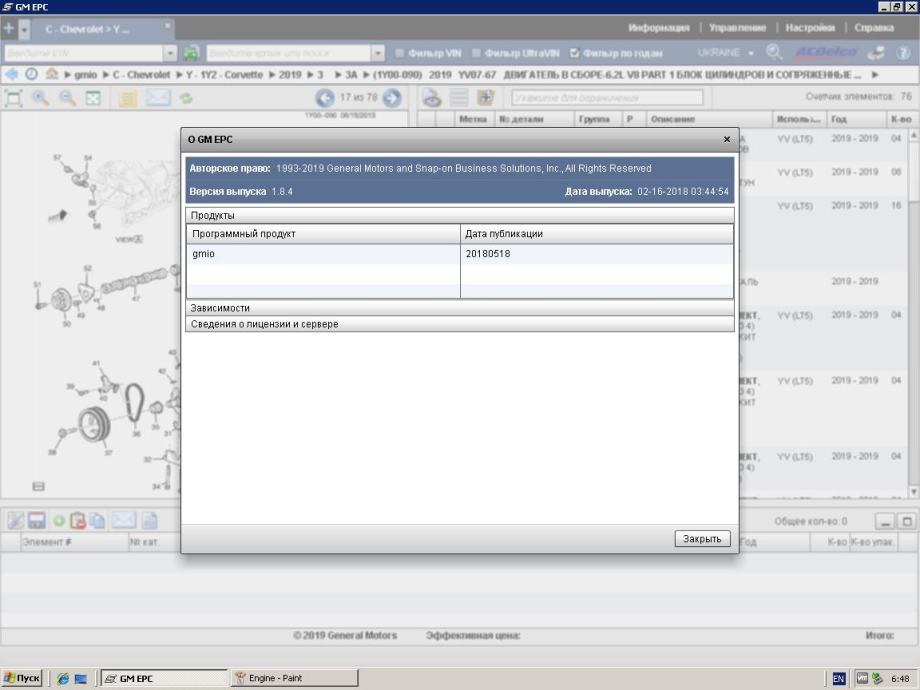Go to home via the house icon
This screenshot has height=690, width=920.
pyautogui.click(x=52, y=74)
